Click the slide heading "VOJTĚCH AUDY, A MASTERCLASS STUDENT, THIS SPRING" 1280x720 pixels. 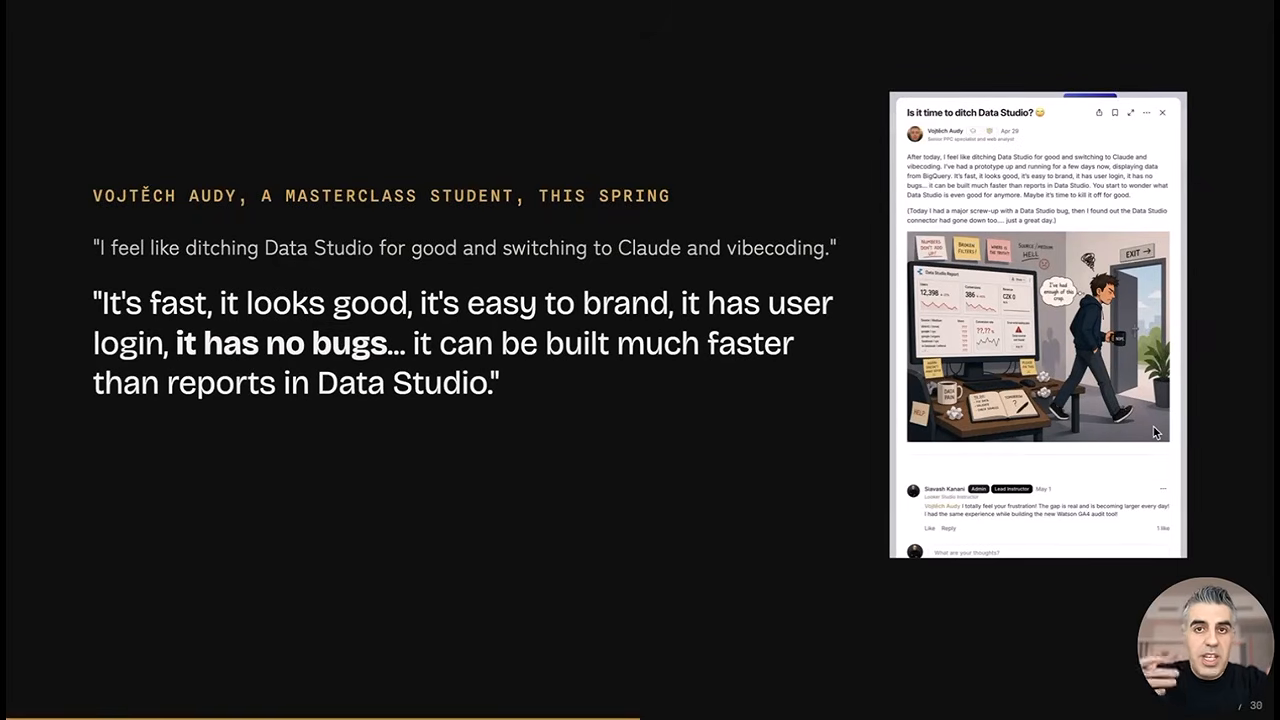381,196
